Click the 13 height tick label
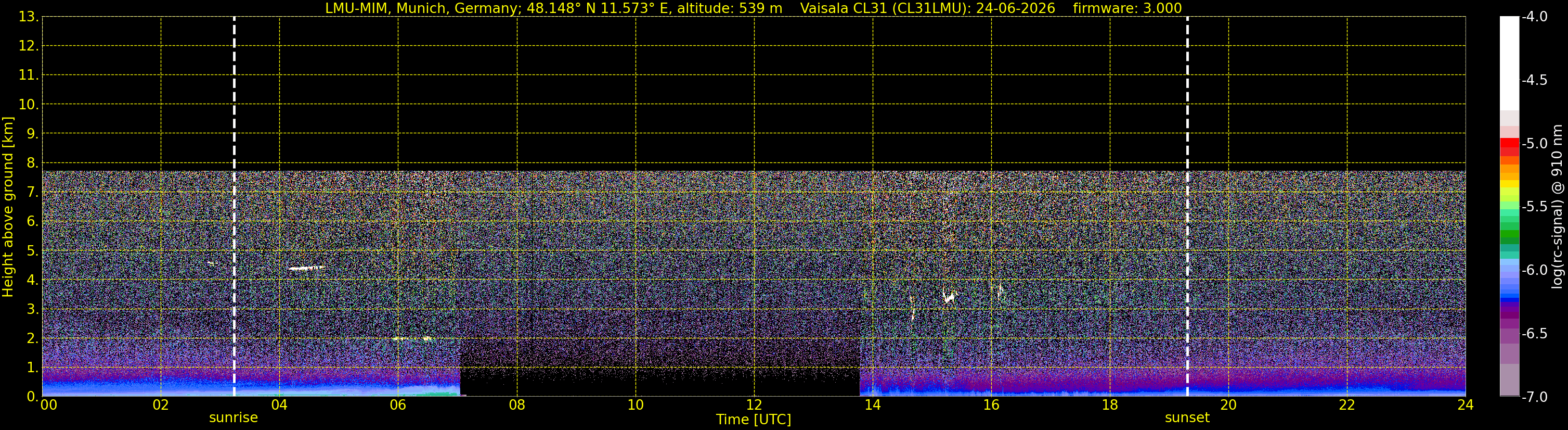The image size is (1568, 430). [x=28, y=17]
